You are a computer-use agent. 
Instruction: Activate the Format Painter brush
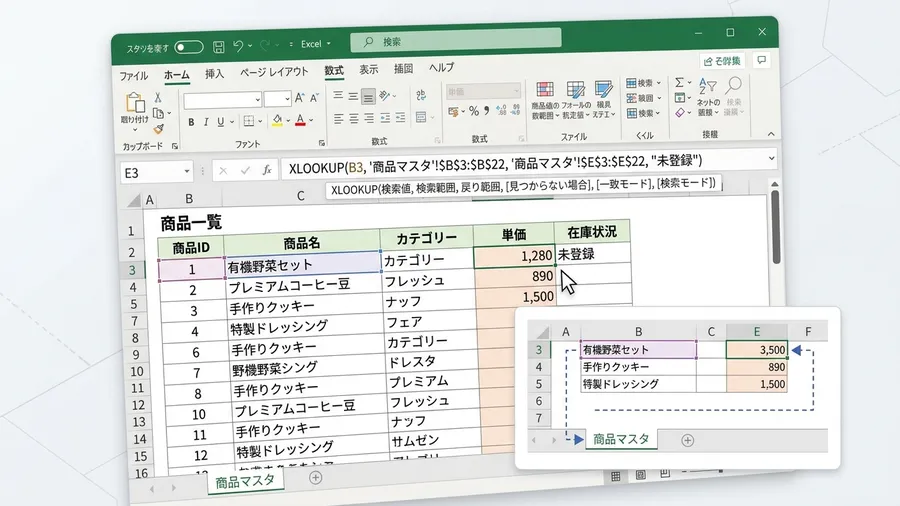[159, 129]
